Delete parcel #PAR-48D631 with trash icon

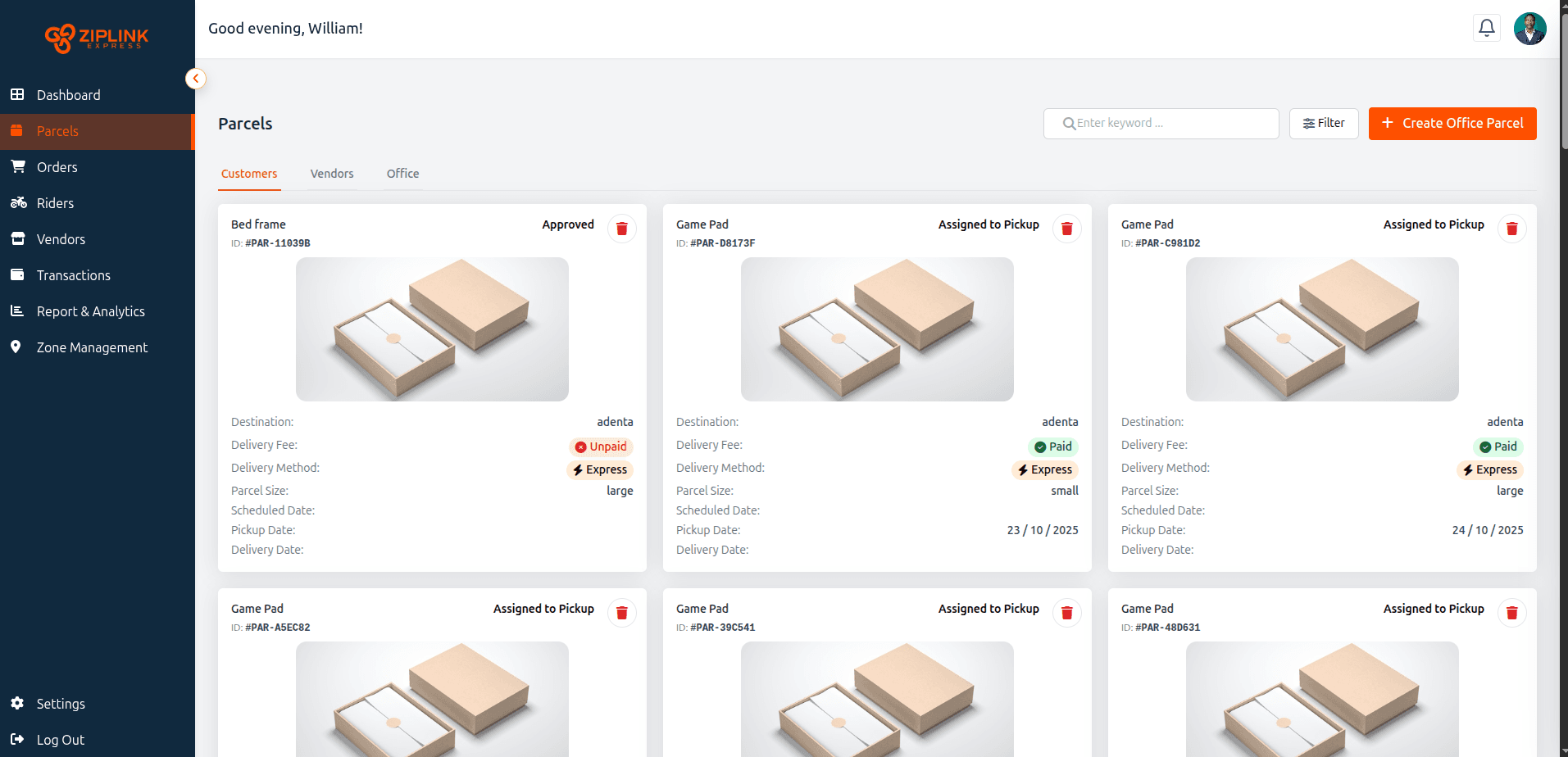point(1512,613)
